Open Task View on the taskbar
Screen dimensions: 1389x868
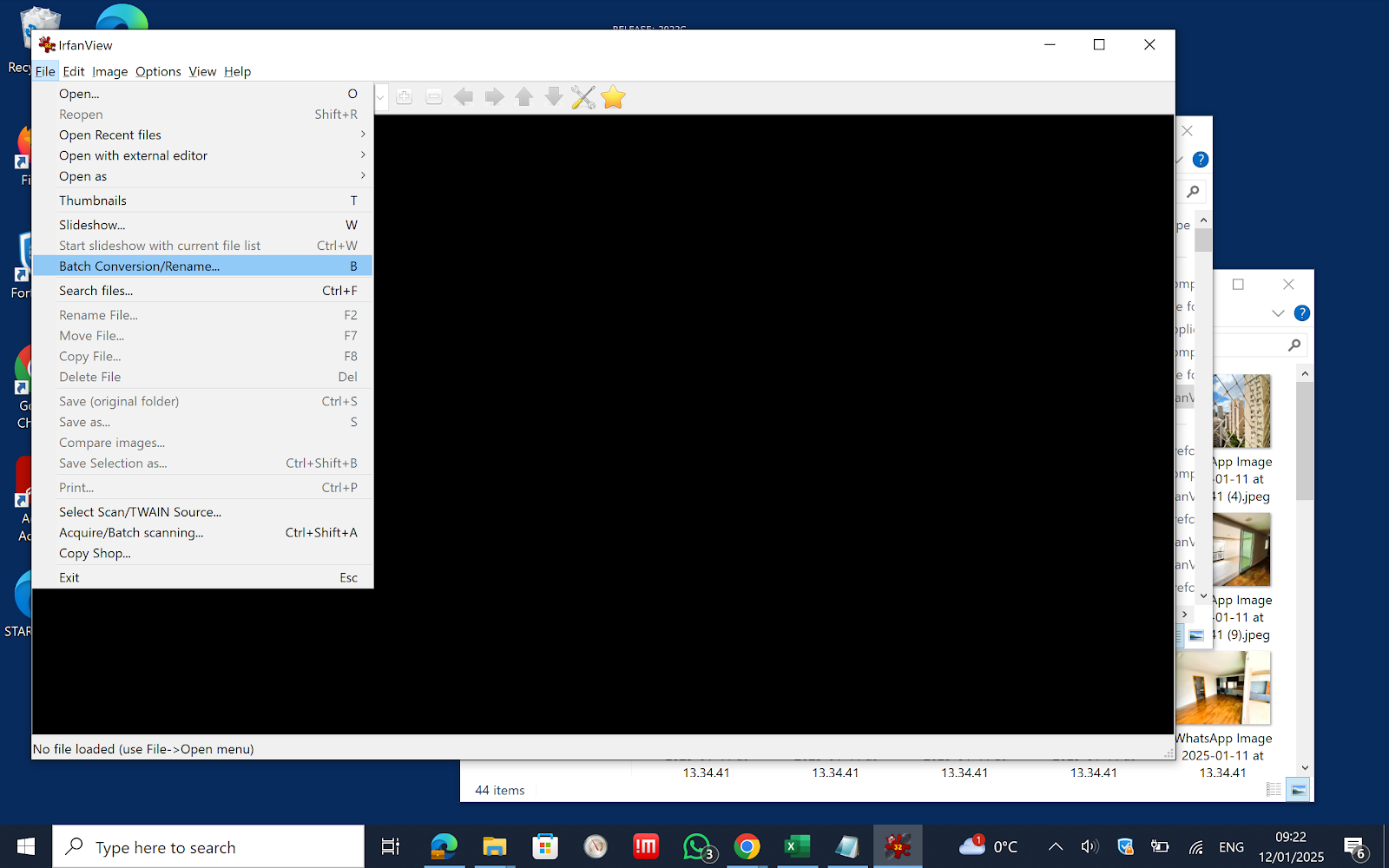(x=391, y=846)
